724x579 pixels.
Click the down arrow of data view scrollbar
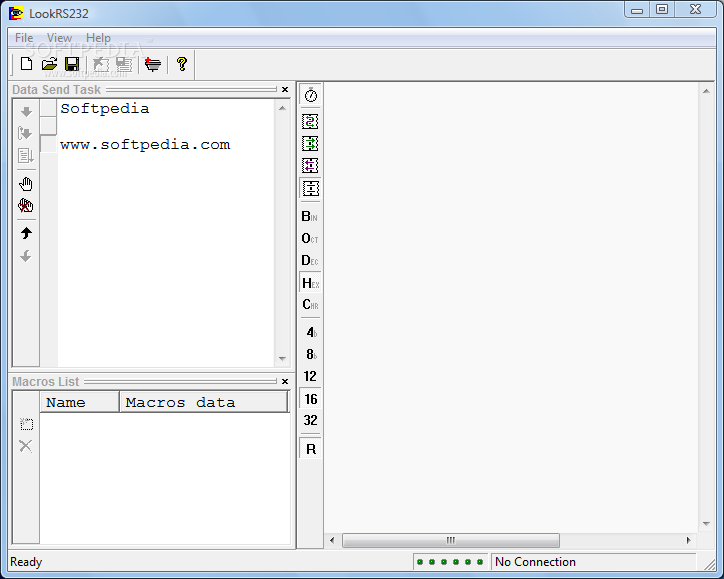[706, 524]
